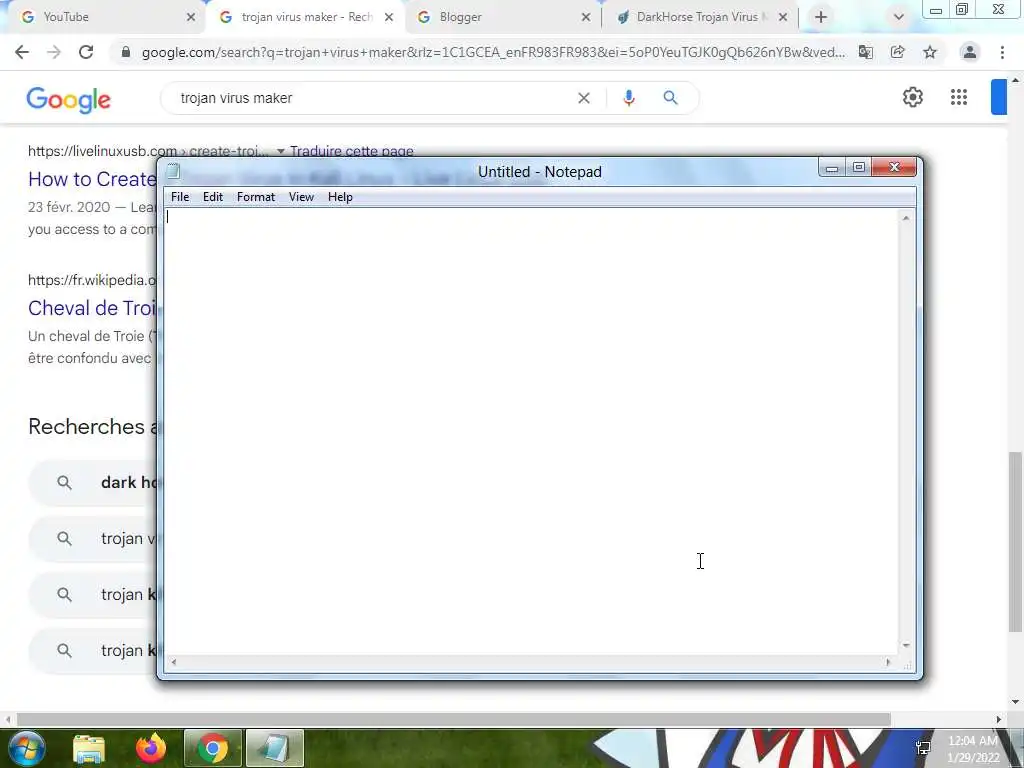Viewport: 1024px width, 768px height.
Task: Select Notepad on the taskbar
Action: click(275, 748)
